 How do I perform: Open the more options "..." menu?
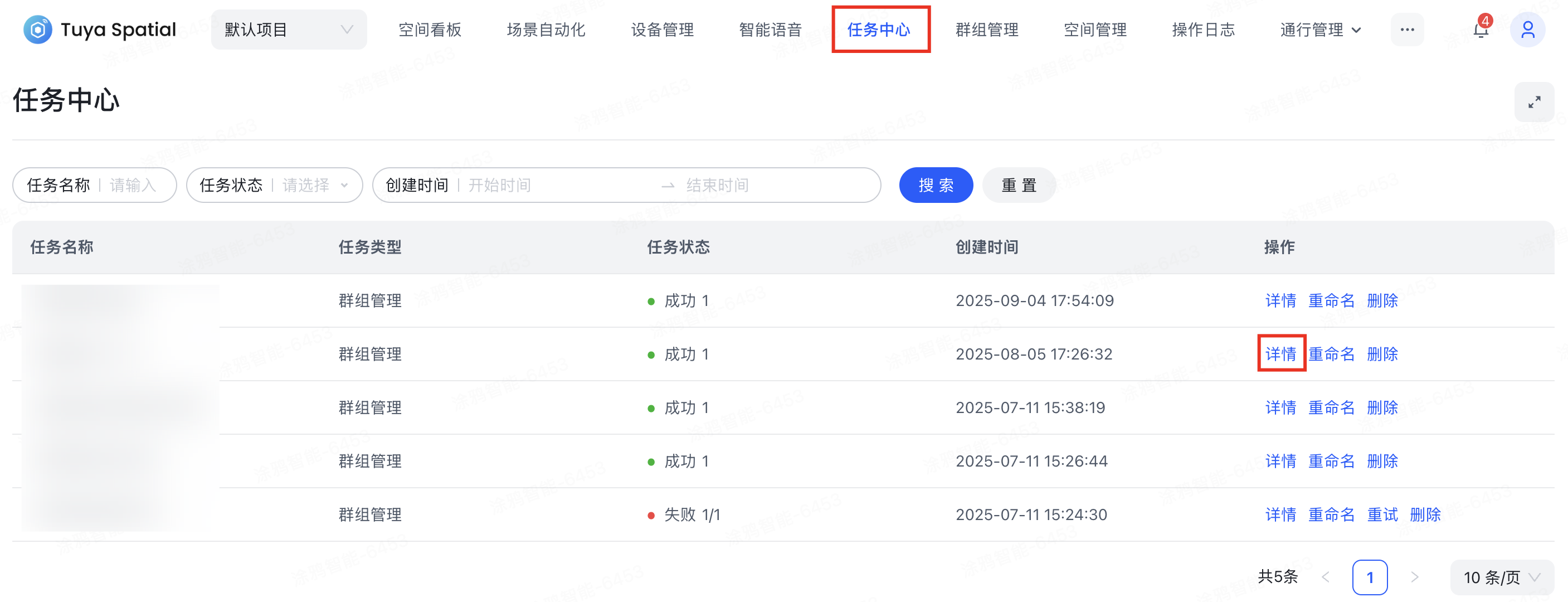[x=1407, y=28]
